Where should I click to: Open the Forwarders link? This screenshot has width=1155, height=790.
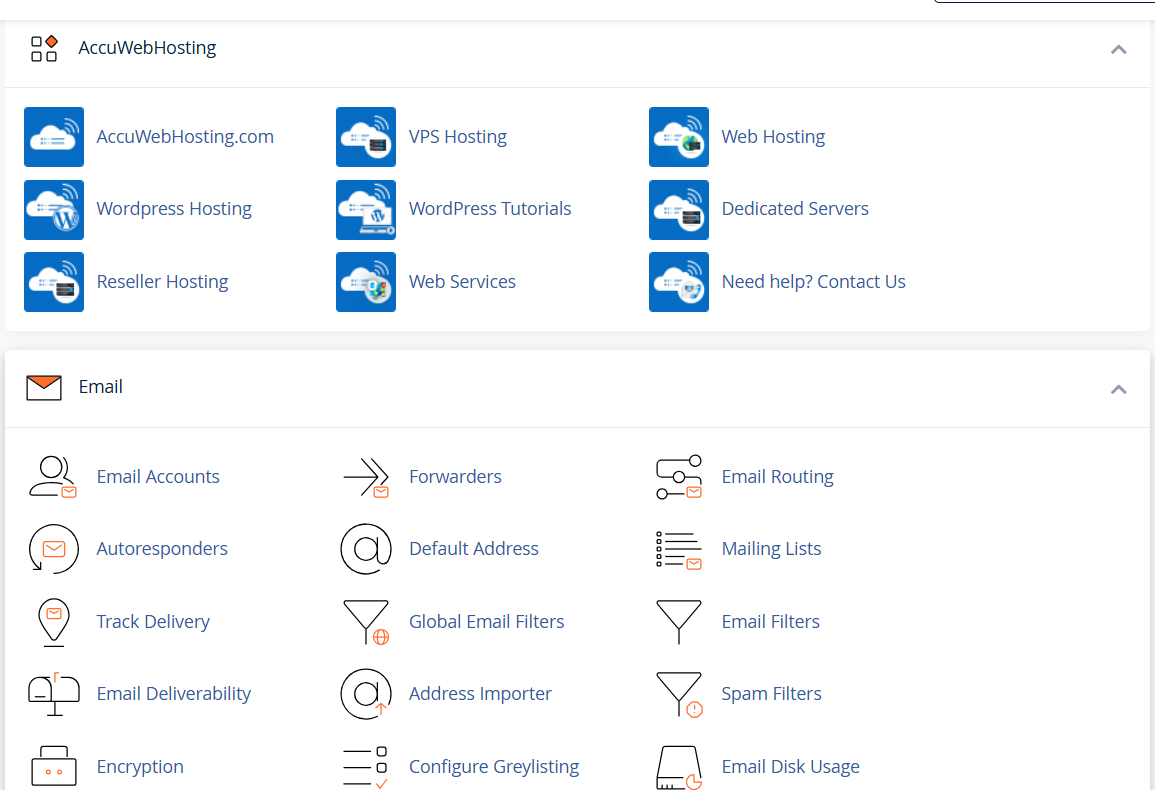454,477
